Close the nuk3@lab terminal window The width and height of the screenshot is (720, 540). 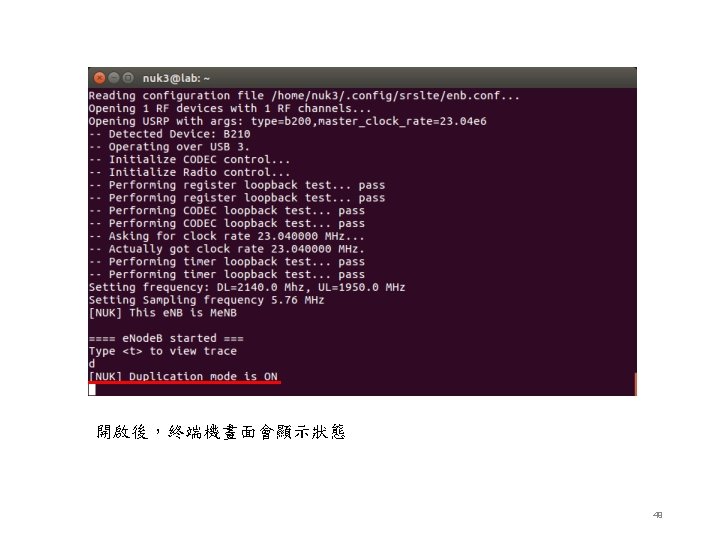coord(99,78)
